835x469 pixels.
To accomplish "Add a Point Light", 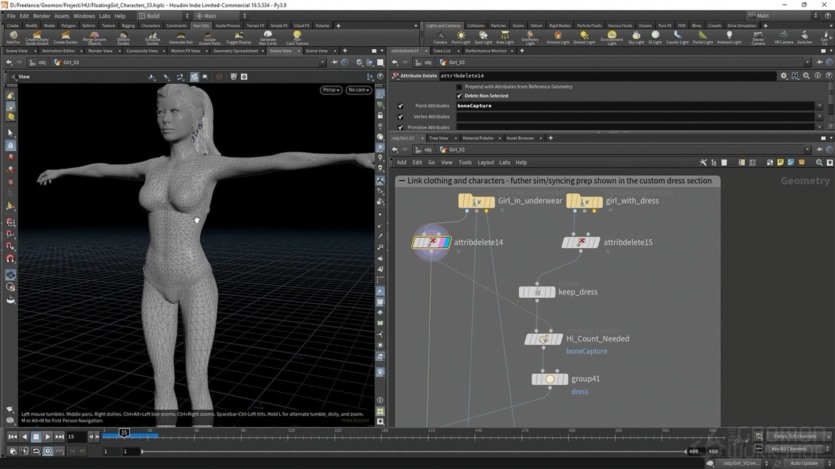I will (461, 37).
